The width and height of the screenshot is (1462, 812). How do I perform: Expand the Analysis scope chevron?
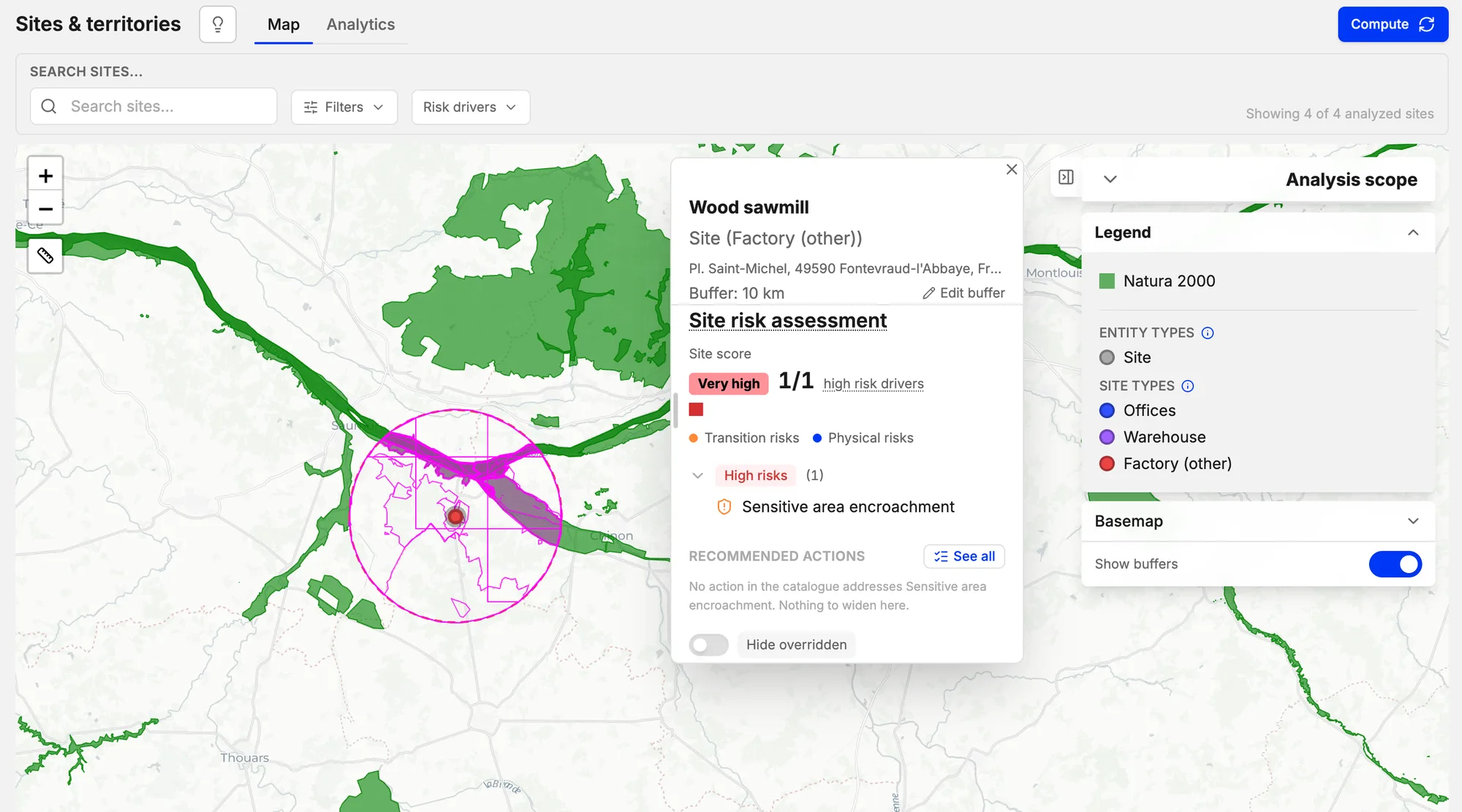point(1110,179)
